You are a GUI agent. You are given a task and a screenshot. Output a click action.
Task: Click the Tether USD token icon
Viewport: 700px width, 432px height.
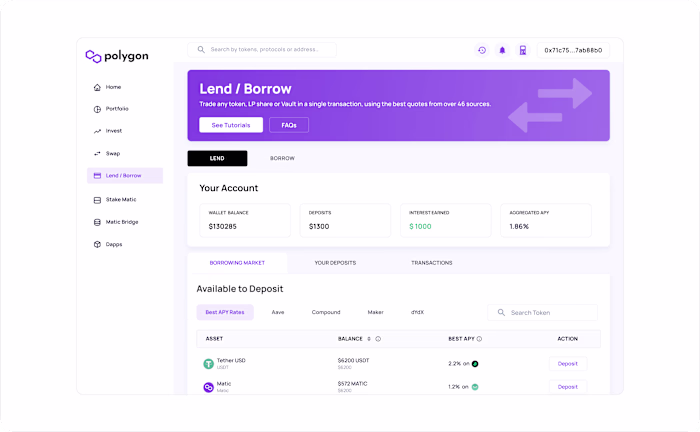coord(208,364)
